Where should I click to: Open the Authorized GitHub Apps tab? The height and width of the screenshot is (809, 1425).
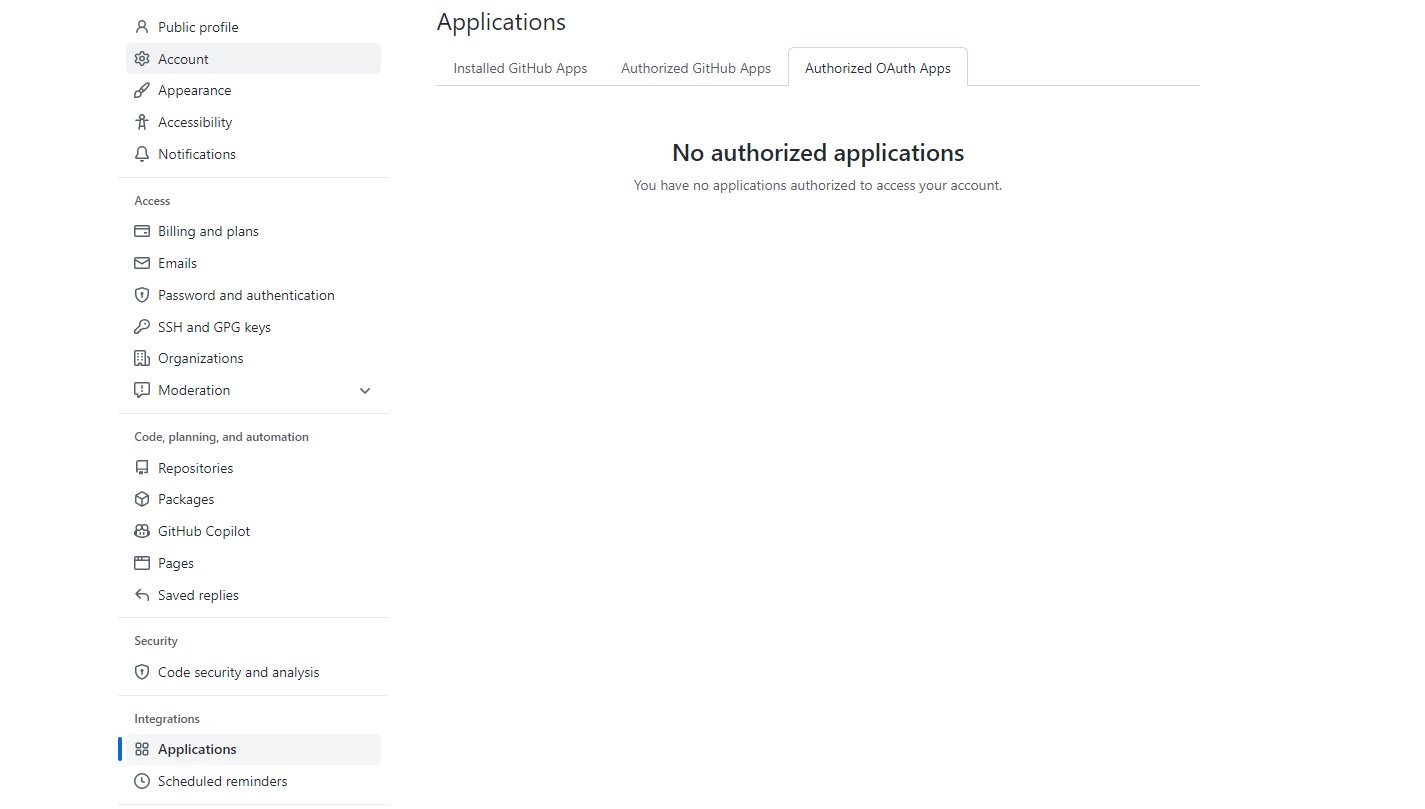tap(695, 67)
